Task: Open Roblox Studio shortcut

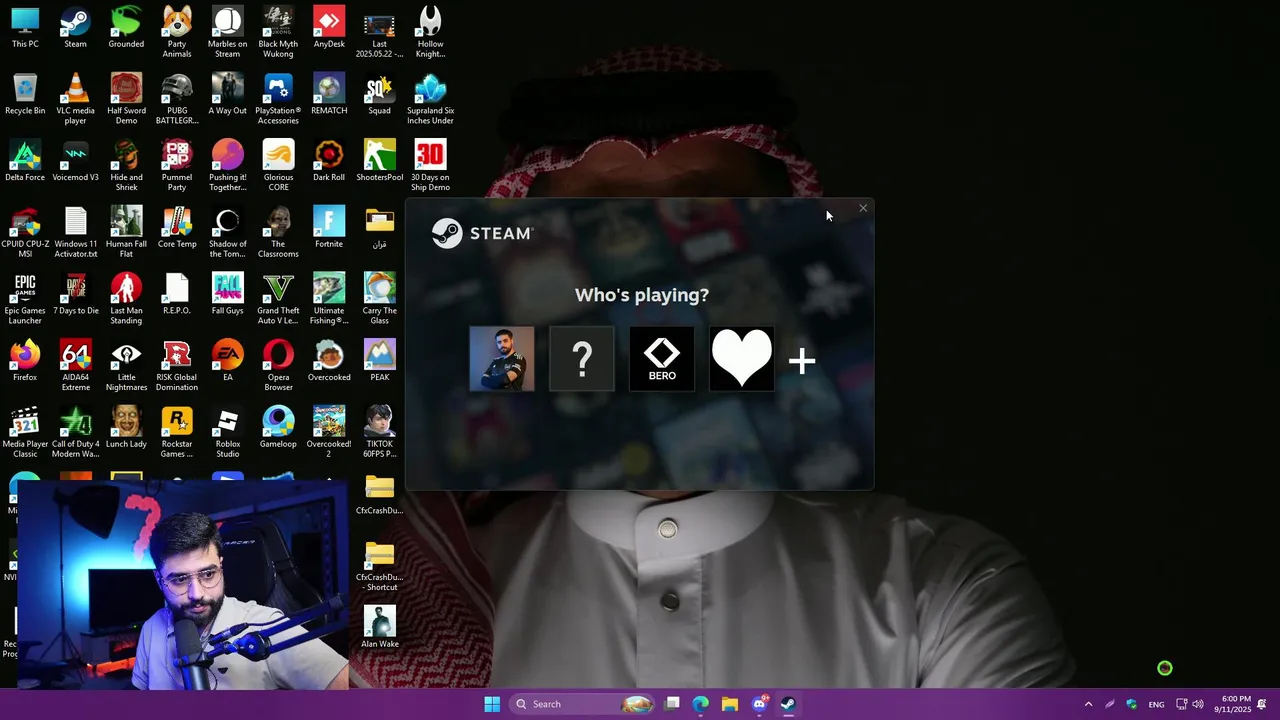Action: [227, 432]
